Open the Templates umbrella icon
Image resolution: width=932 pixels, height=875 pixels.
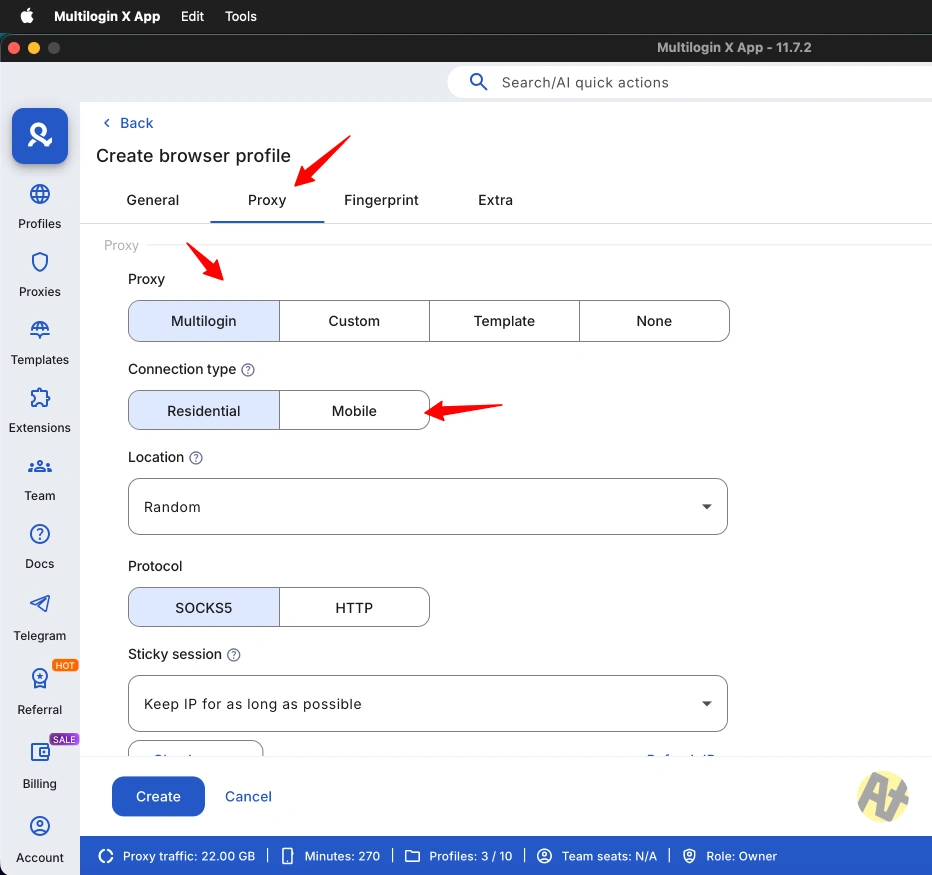tap(40, 330)
